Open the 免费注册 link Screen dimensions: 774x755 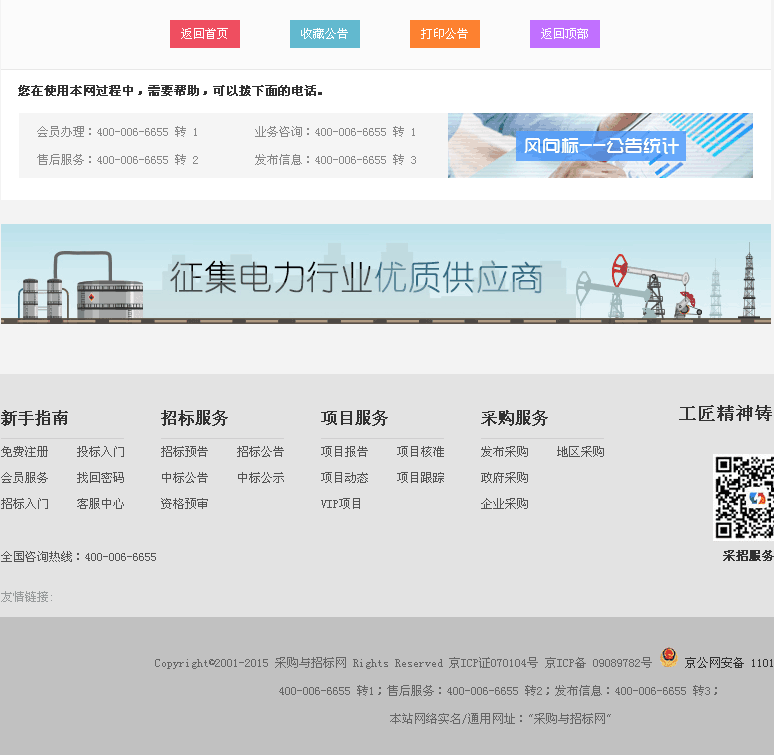tap(25, 452)
